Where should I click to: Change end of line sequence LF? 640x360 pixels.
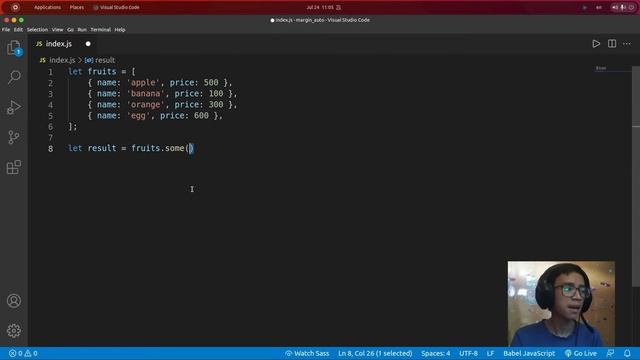(490, 353)
